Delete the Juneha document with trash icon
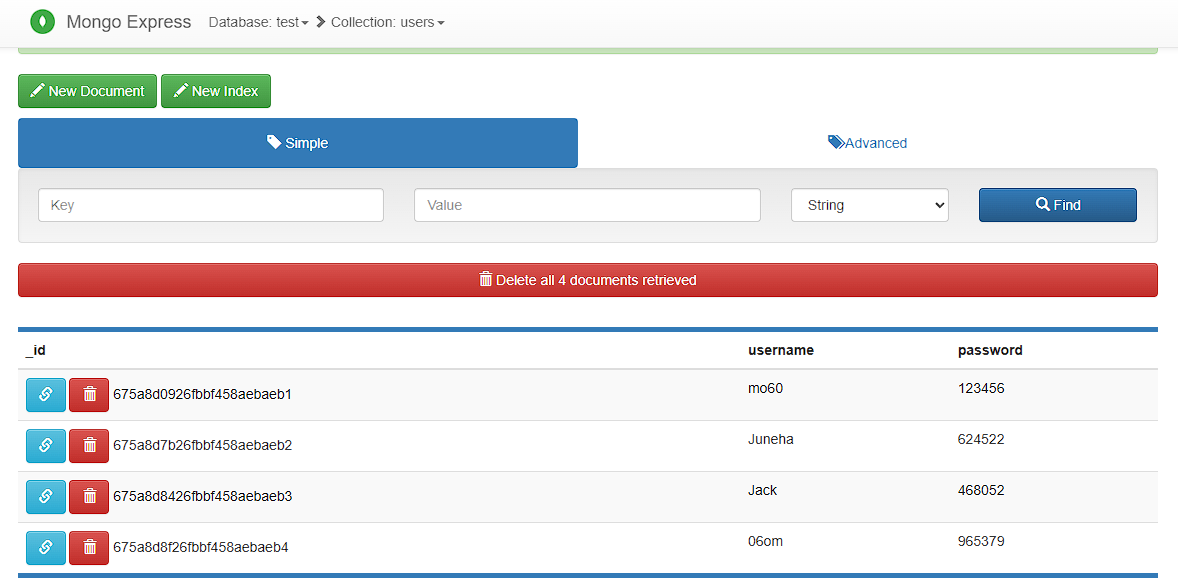The height and width of the screenshot is (582, 1178). [x=89, y=445]
